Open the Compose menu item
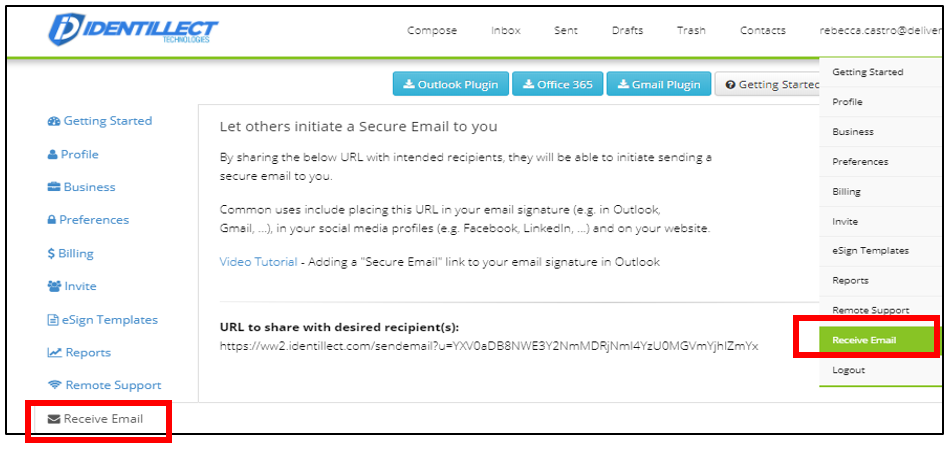This screenshot has height=450, width=946. coord(432,31)
